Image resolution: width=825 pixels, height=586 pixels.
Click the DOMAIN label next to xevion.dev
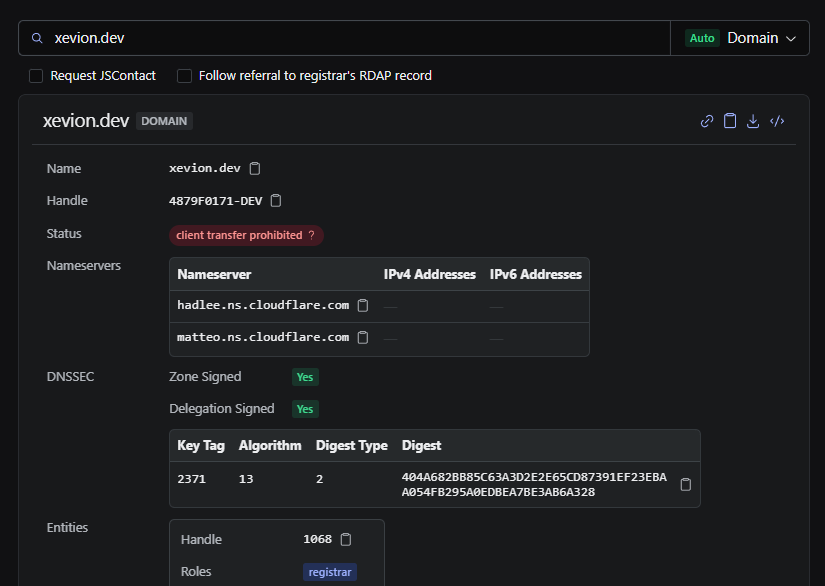point(163,121)
